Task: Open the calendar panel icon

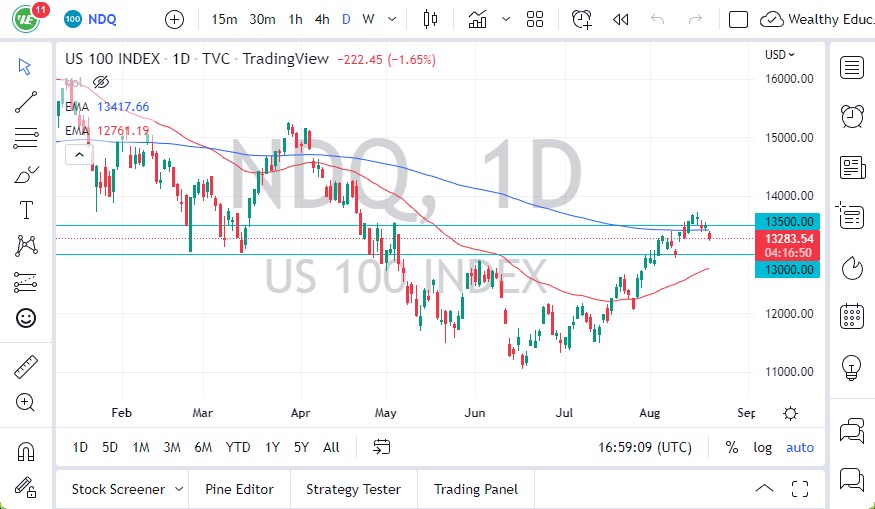Action: pyautogui.click(x=852, y=316)
